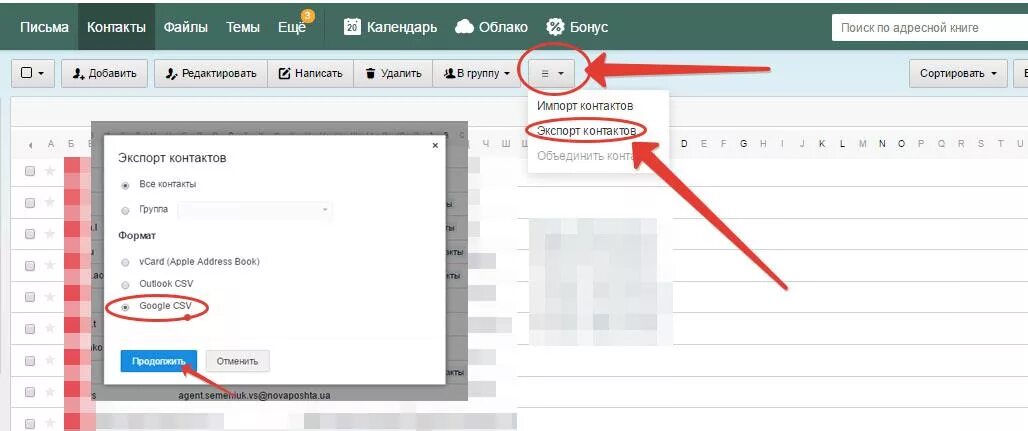Open the Сортировать dropdown
This screenshot has height=431, width=1028.
point(958,73)
